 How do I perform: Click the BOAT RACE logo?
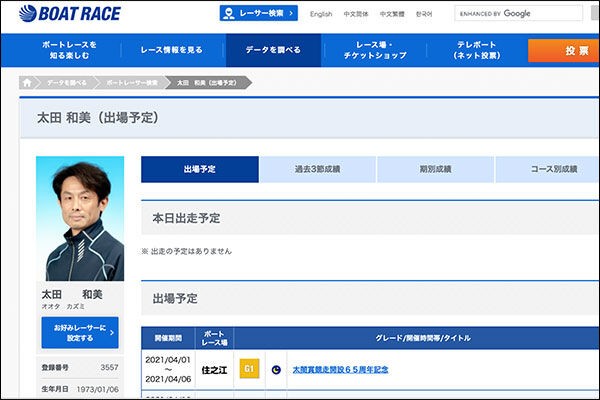70,14
